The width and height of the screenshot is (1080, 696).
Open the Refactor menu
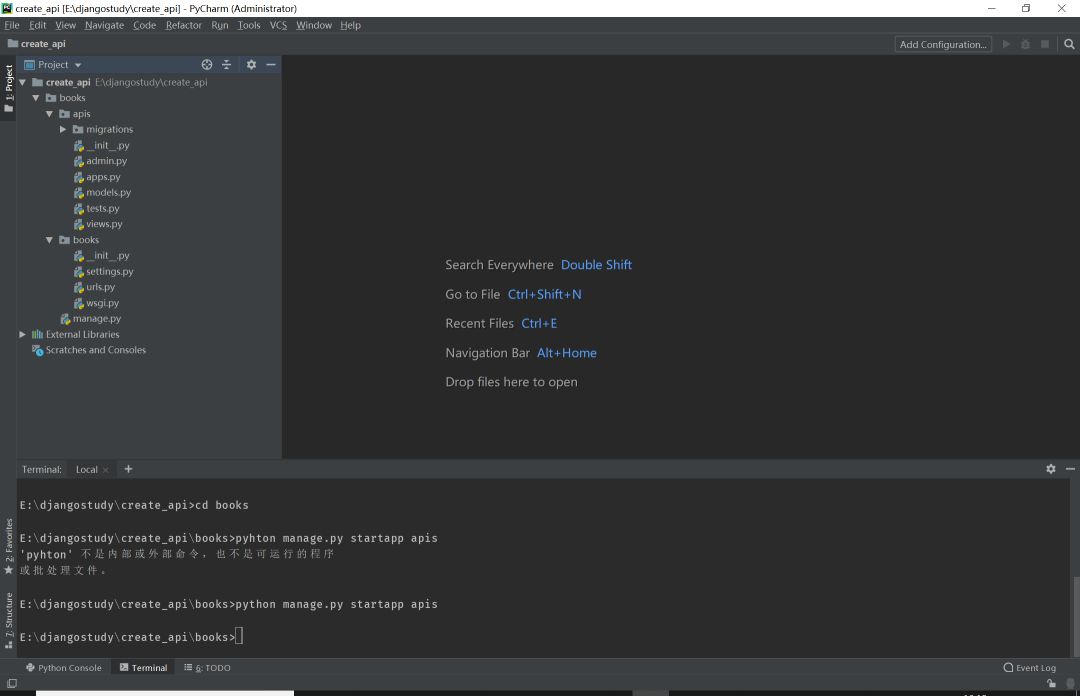pos(183,25)
